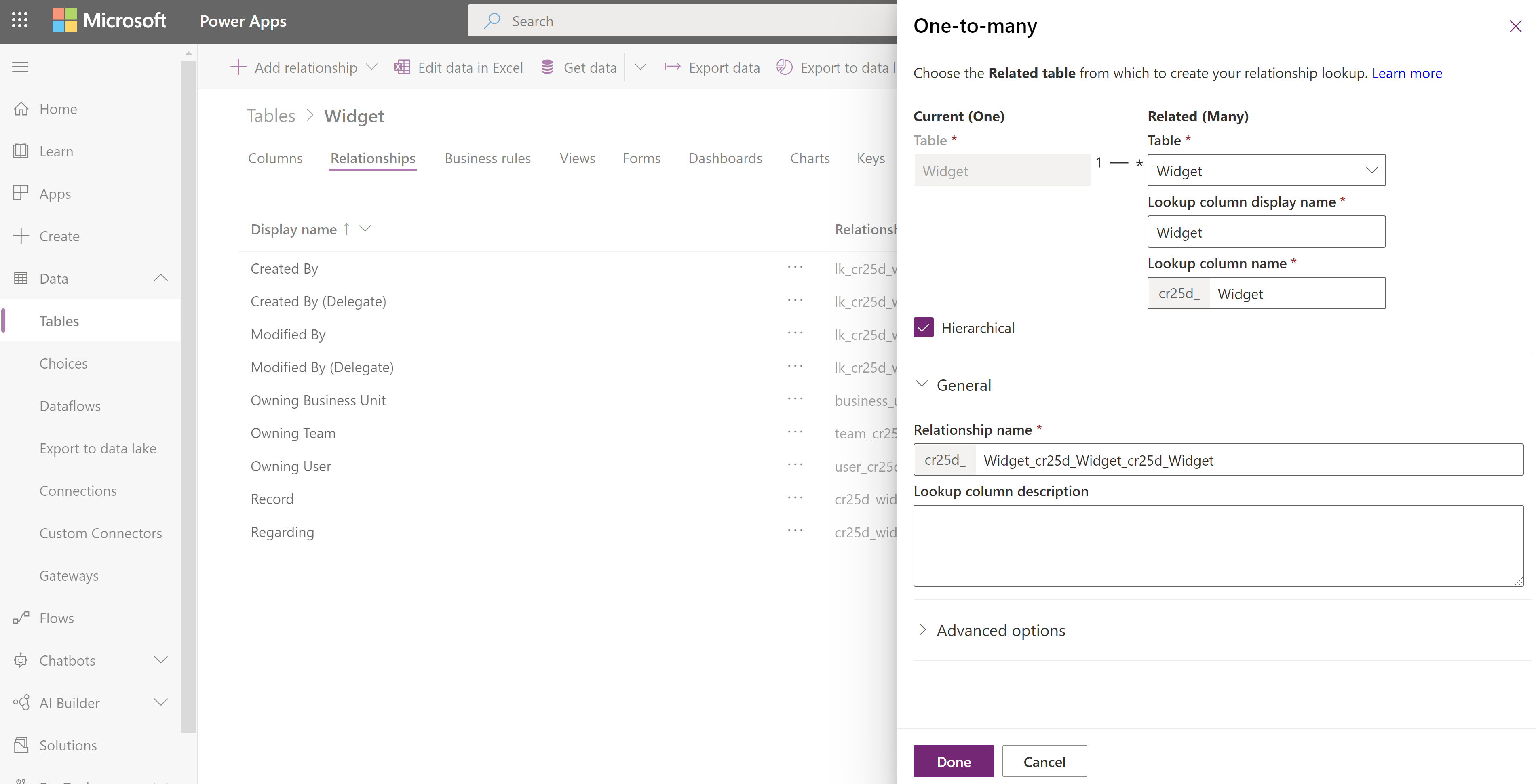Image resolution: width=1536 pixels, height=784 pixels.
Task: Switch to the Columns tab
Action: [x=275, y=157]
